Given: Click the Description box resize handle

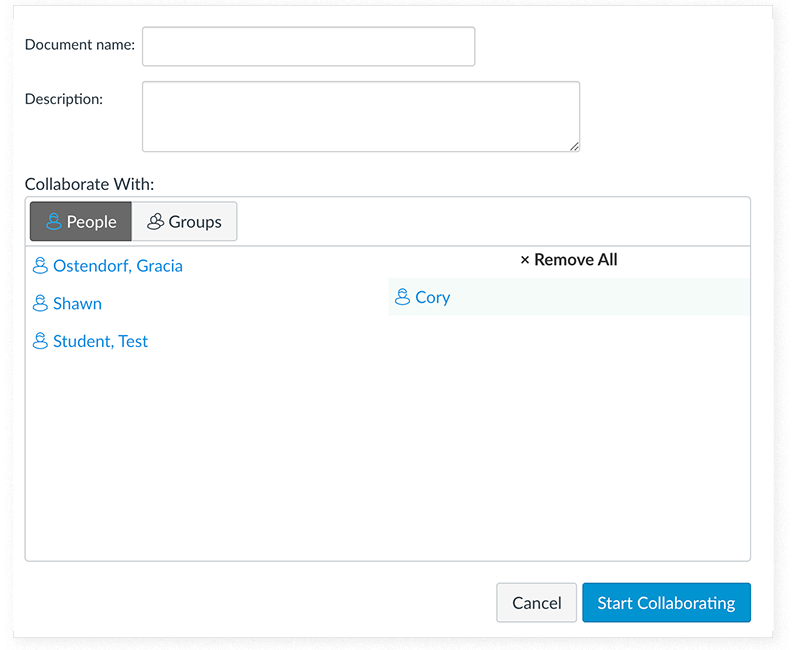Looking at the screenshot, I should pyautogui.click(x=574, y=147).
